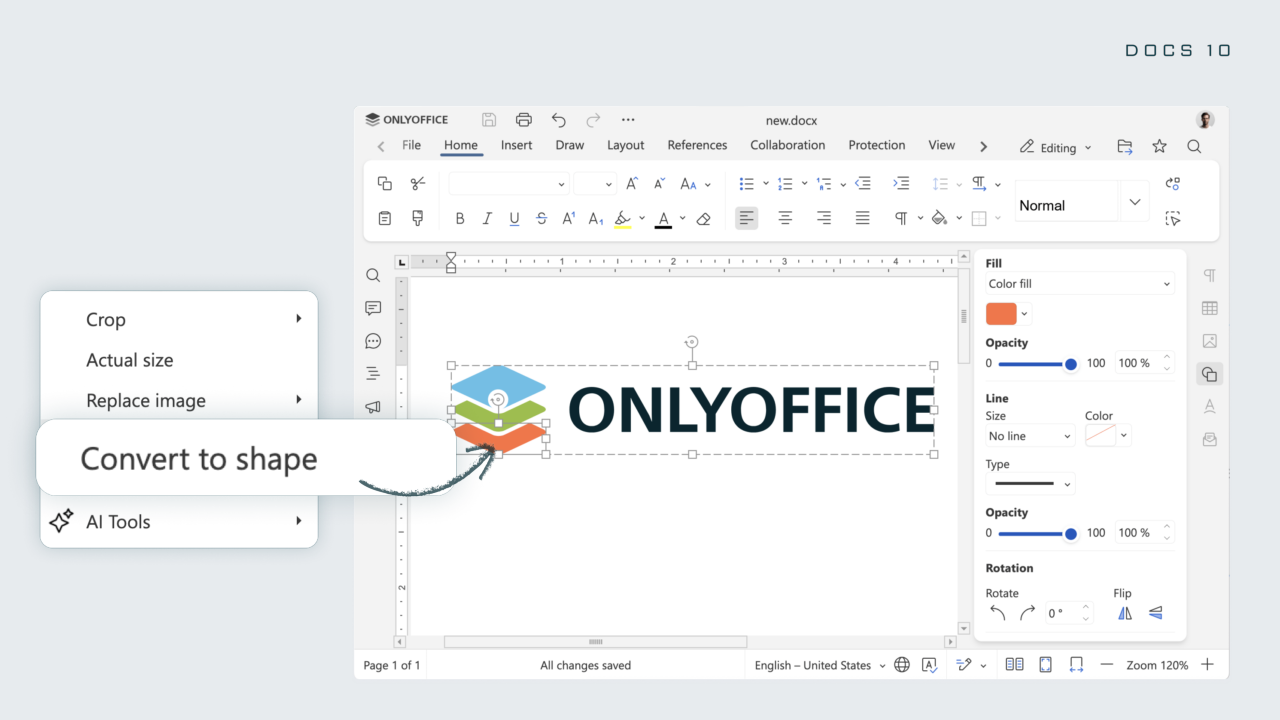Click the Search magnifier in the tab bar
1280x720 pixels.
click(x=1194, y=146)
